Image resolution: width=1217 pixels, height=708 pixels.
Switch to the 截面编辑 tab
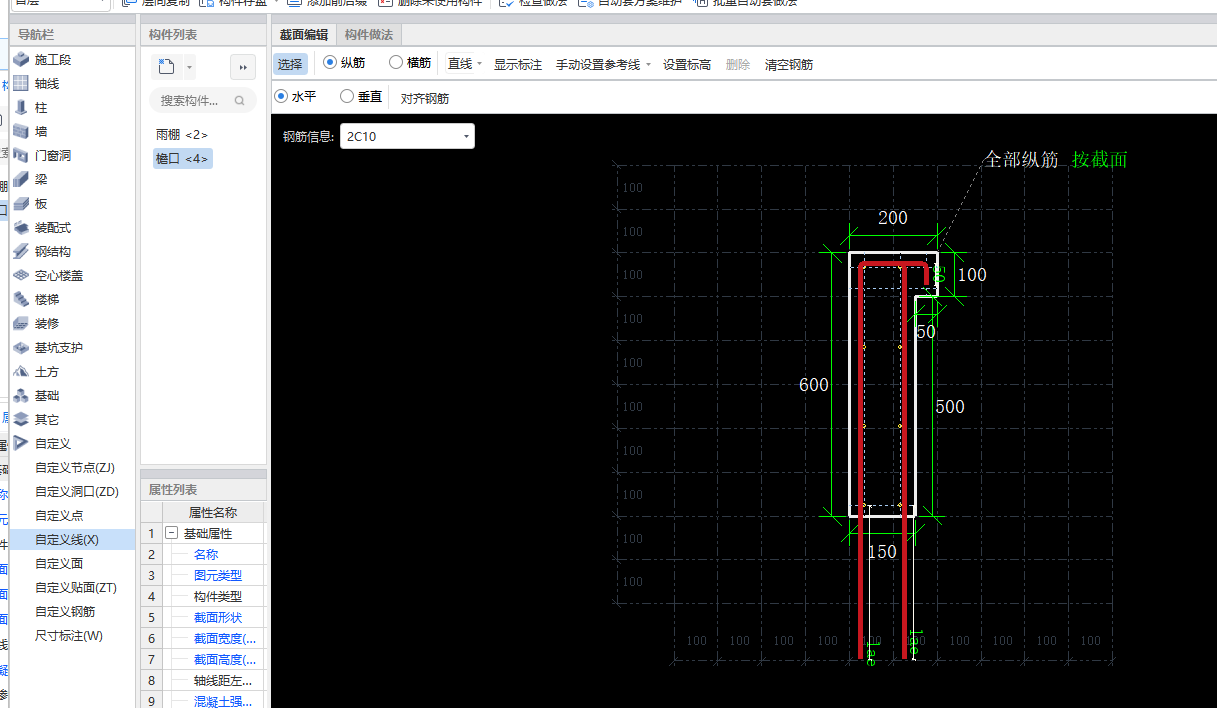303,35
